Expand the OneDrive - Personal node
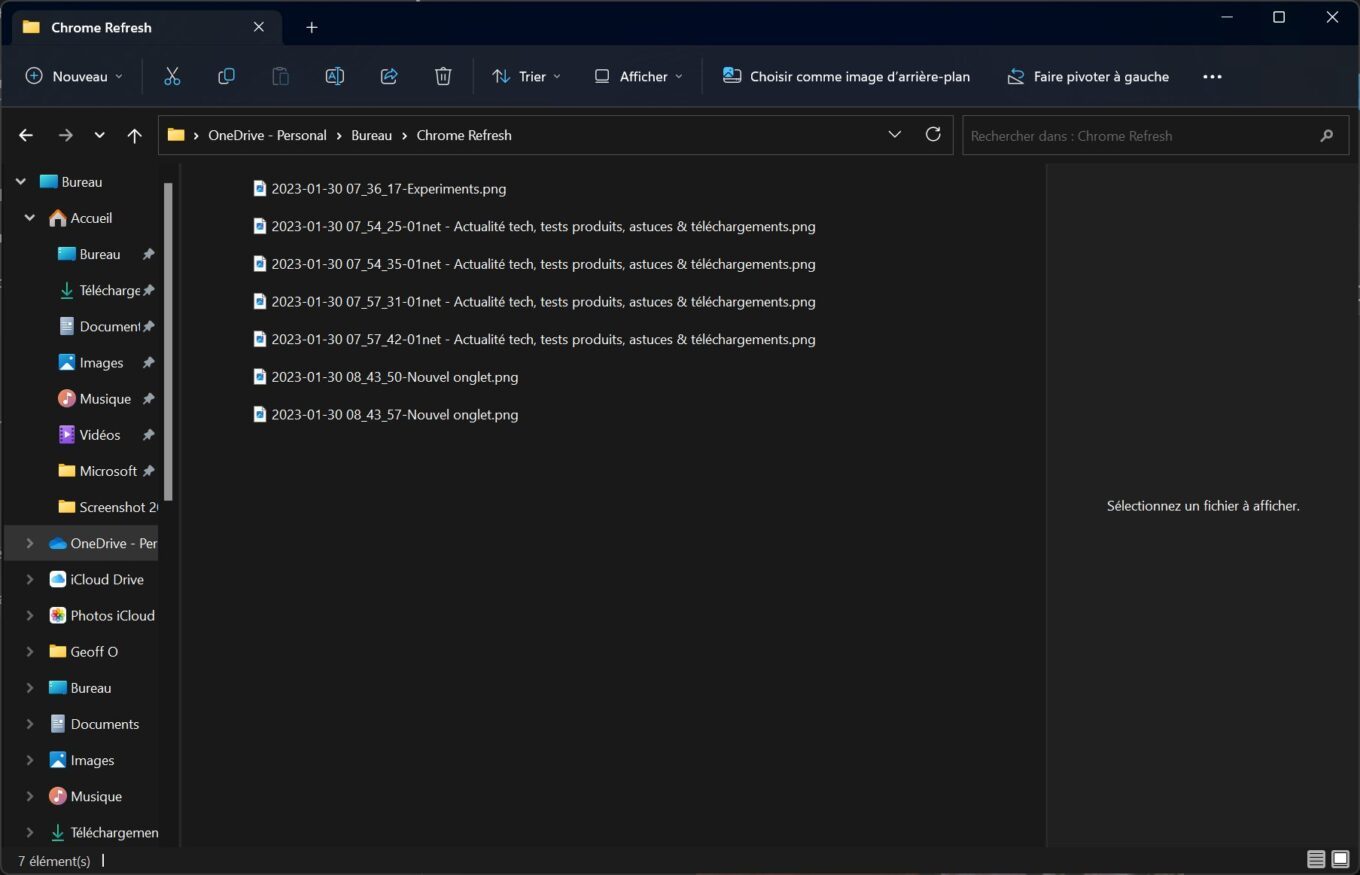Viewport: 1360px width, 875px height. pos(29,543)
